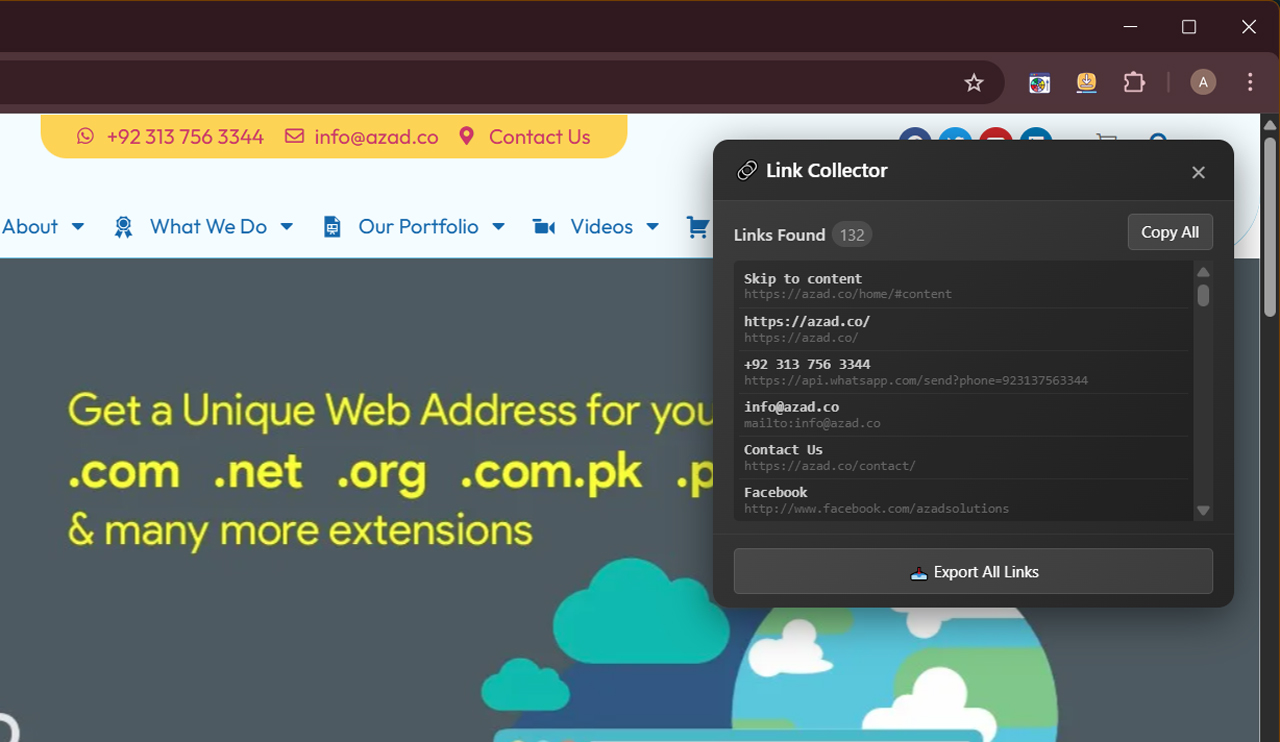Viewport: 1280px width, 742px height.
Task: Click the link list scrollbar thumb
Action: tap(1203, 295)
